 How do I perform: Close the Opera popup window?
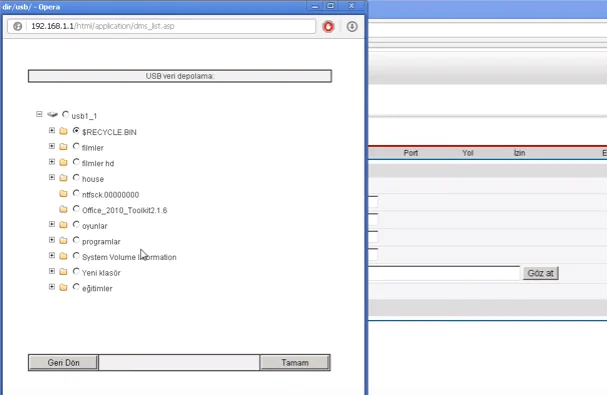[x=352, y=6]
